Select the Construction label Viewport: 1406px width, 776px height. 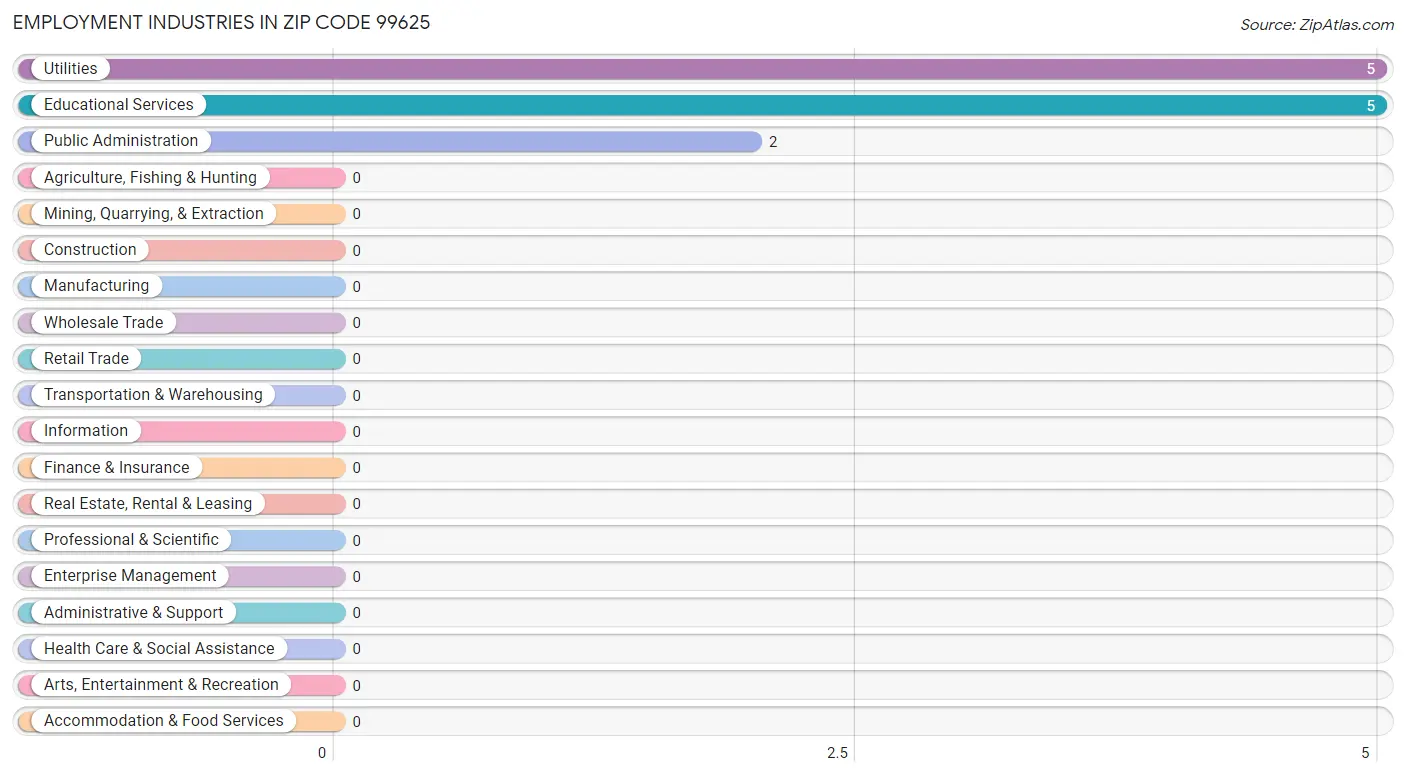(x=90, y=250)
